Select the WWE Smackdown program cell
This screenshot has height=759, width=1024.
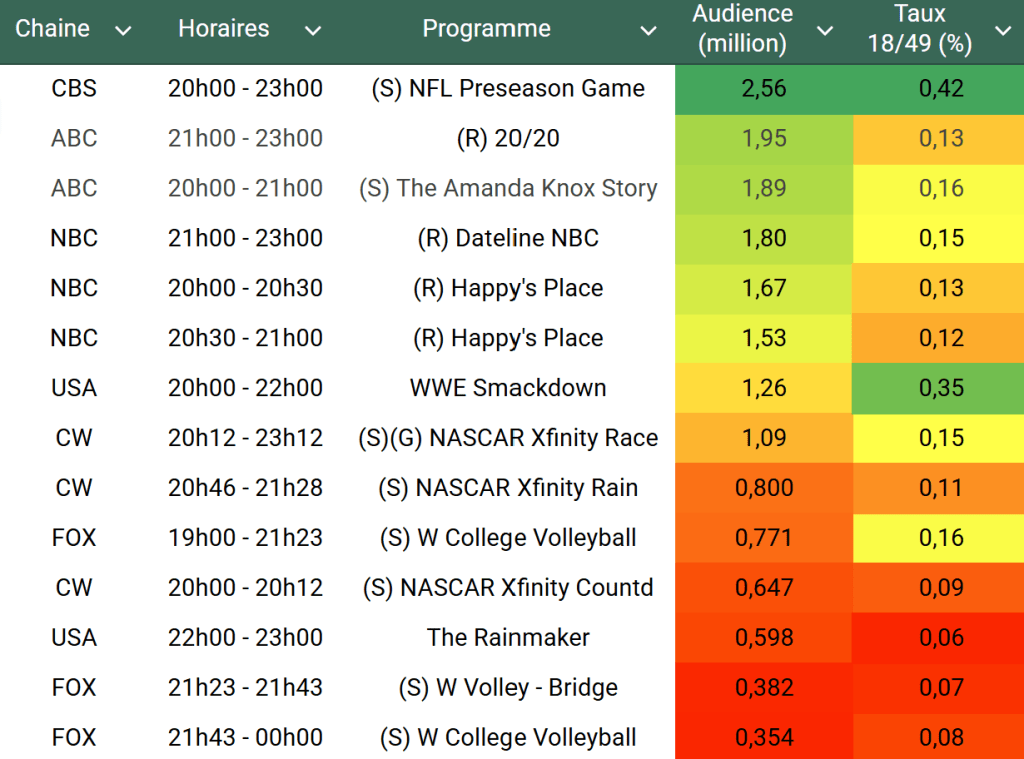click(508, 388)
